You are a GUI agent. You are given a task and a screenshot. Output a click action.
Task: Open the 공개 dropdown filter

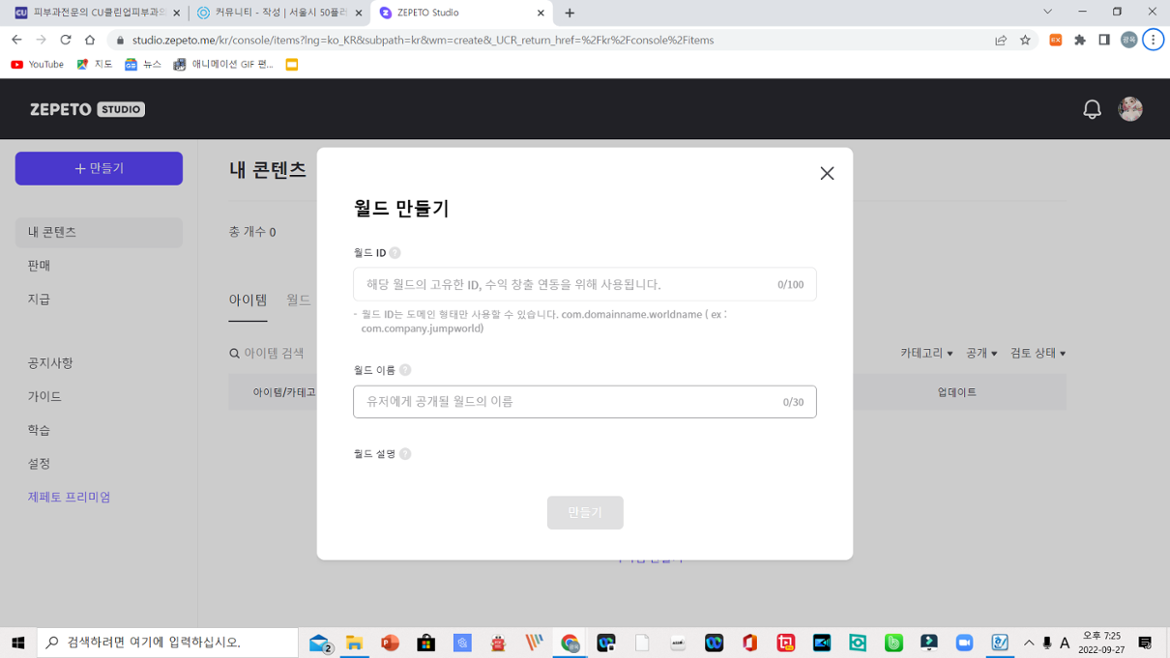pos(979,353)
